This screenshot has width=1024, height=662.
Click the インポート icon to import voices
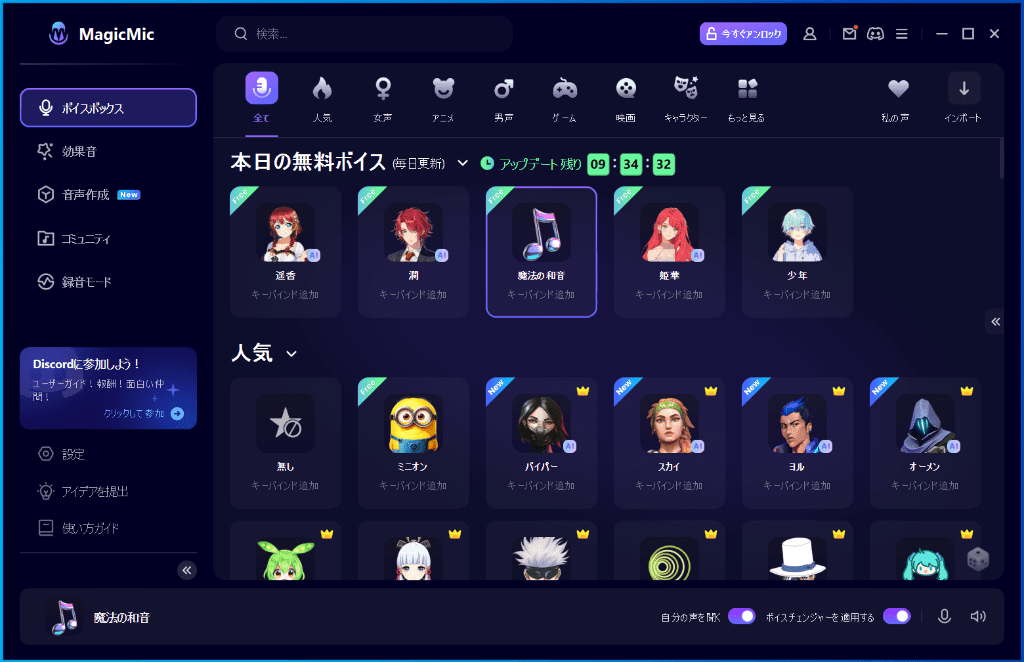(963, 89)
